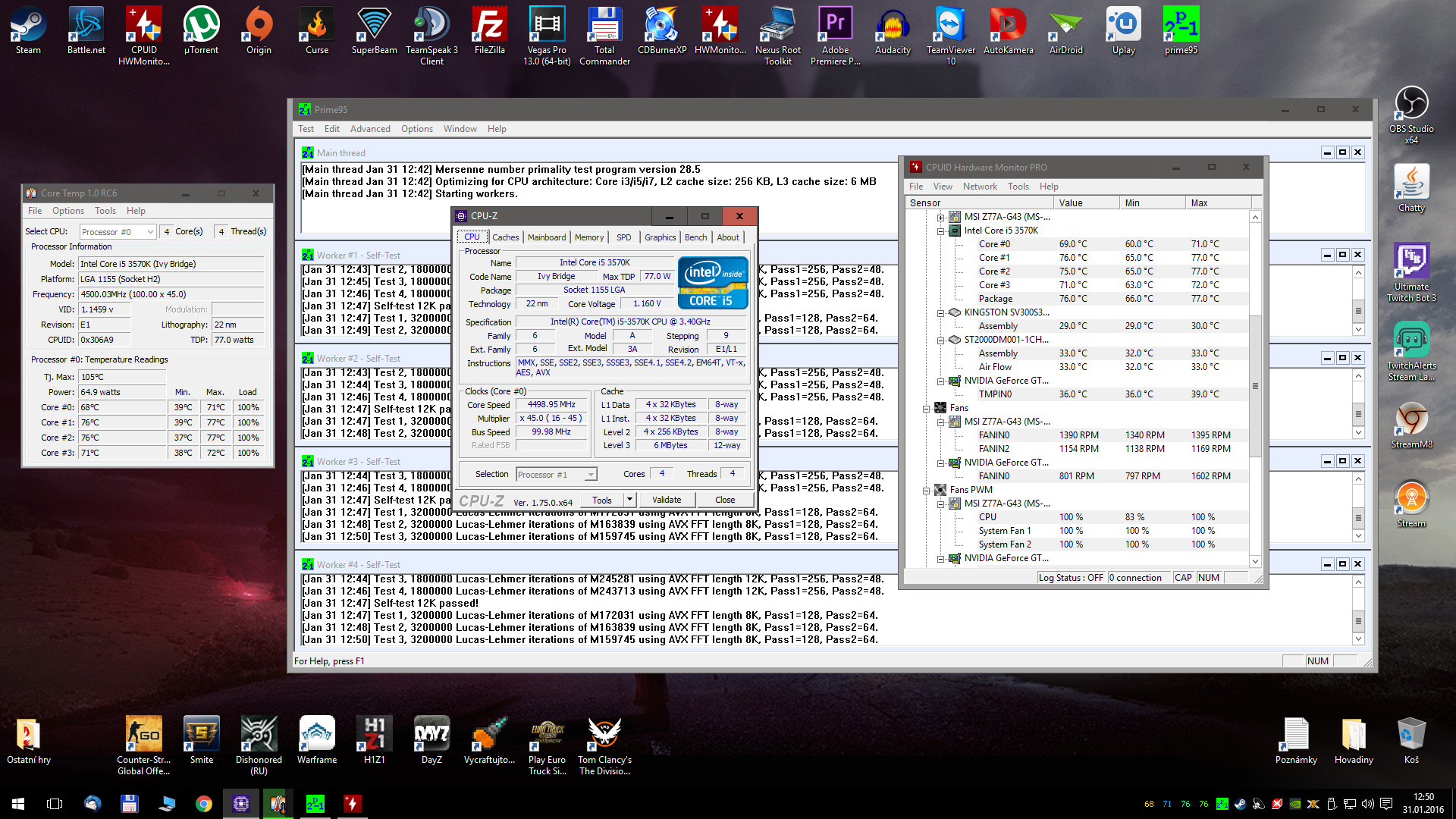Switch to the Mainboard tab in CPU-Z
This screenshot has height=819, width=1456.
click(546, 237)
